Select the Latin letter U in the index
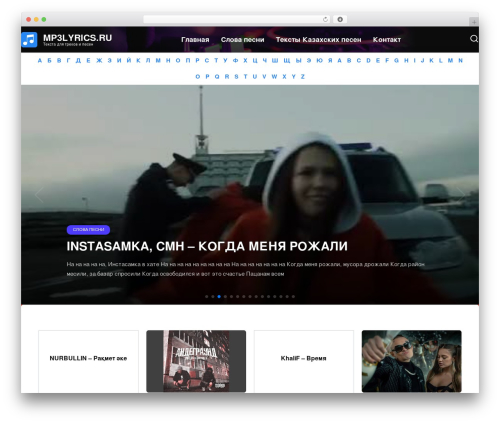Image resolution: width=500 pixels, height=423 pixels. click(x=255, y=76)
